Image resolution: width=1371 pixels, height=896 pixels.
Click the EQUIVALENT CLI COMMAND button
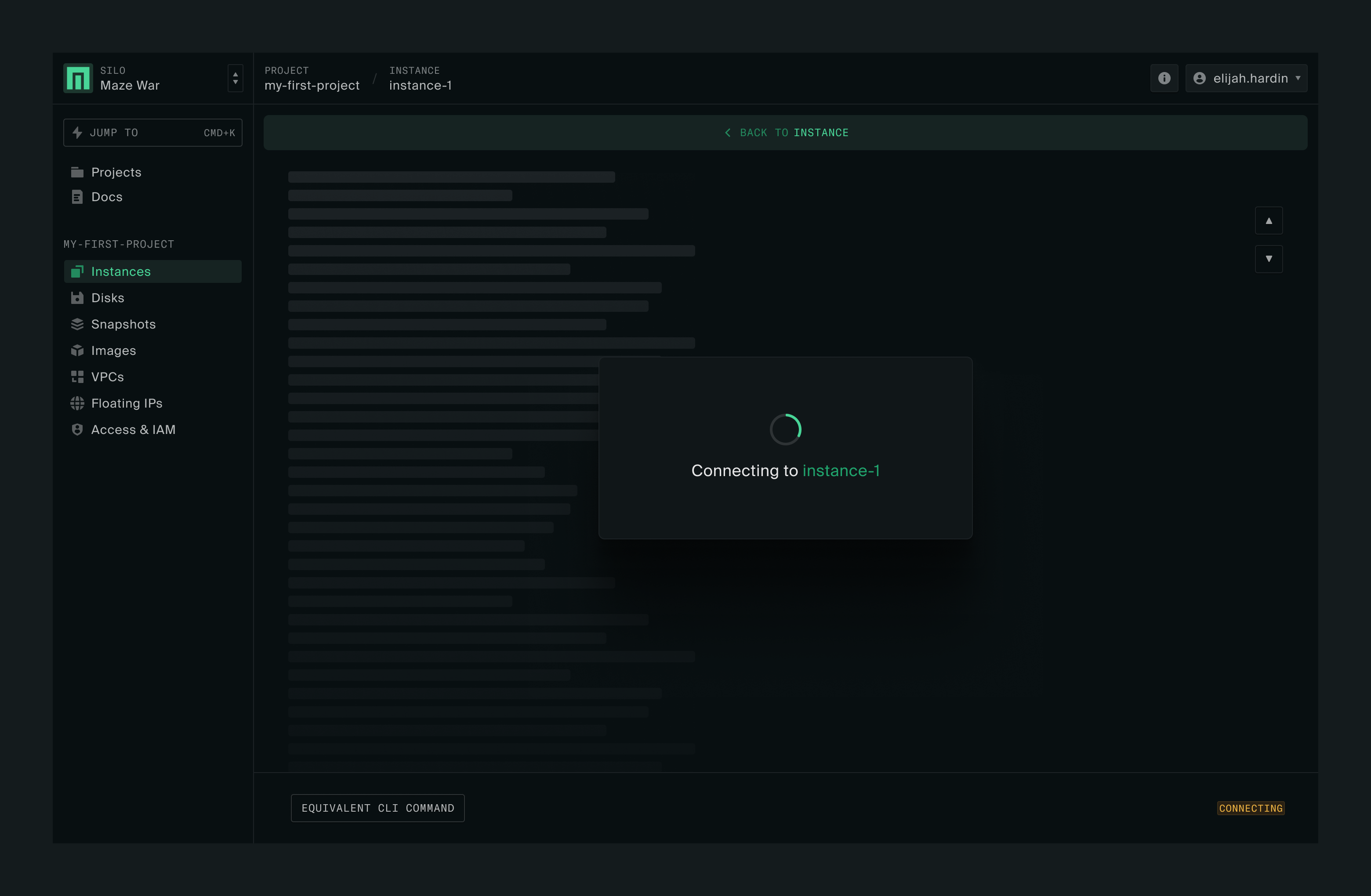pos(377,808)
